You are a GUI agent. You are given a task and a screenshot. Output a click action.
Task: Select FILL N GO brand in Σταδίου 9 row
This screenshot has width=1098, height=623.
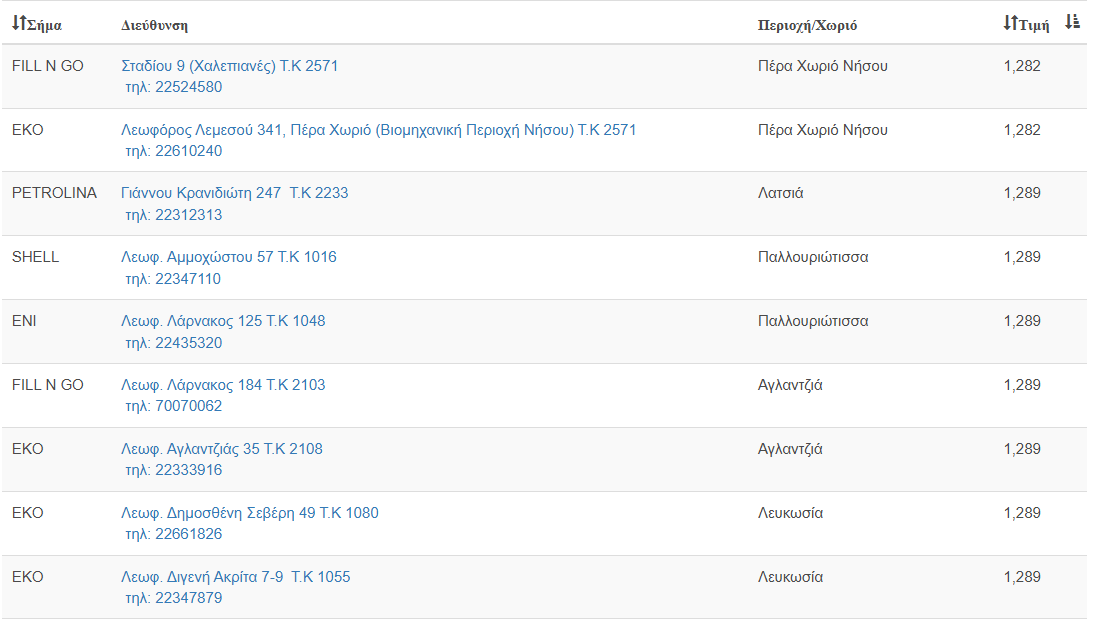click(x=48, y=66)
